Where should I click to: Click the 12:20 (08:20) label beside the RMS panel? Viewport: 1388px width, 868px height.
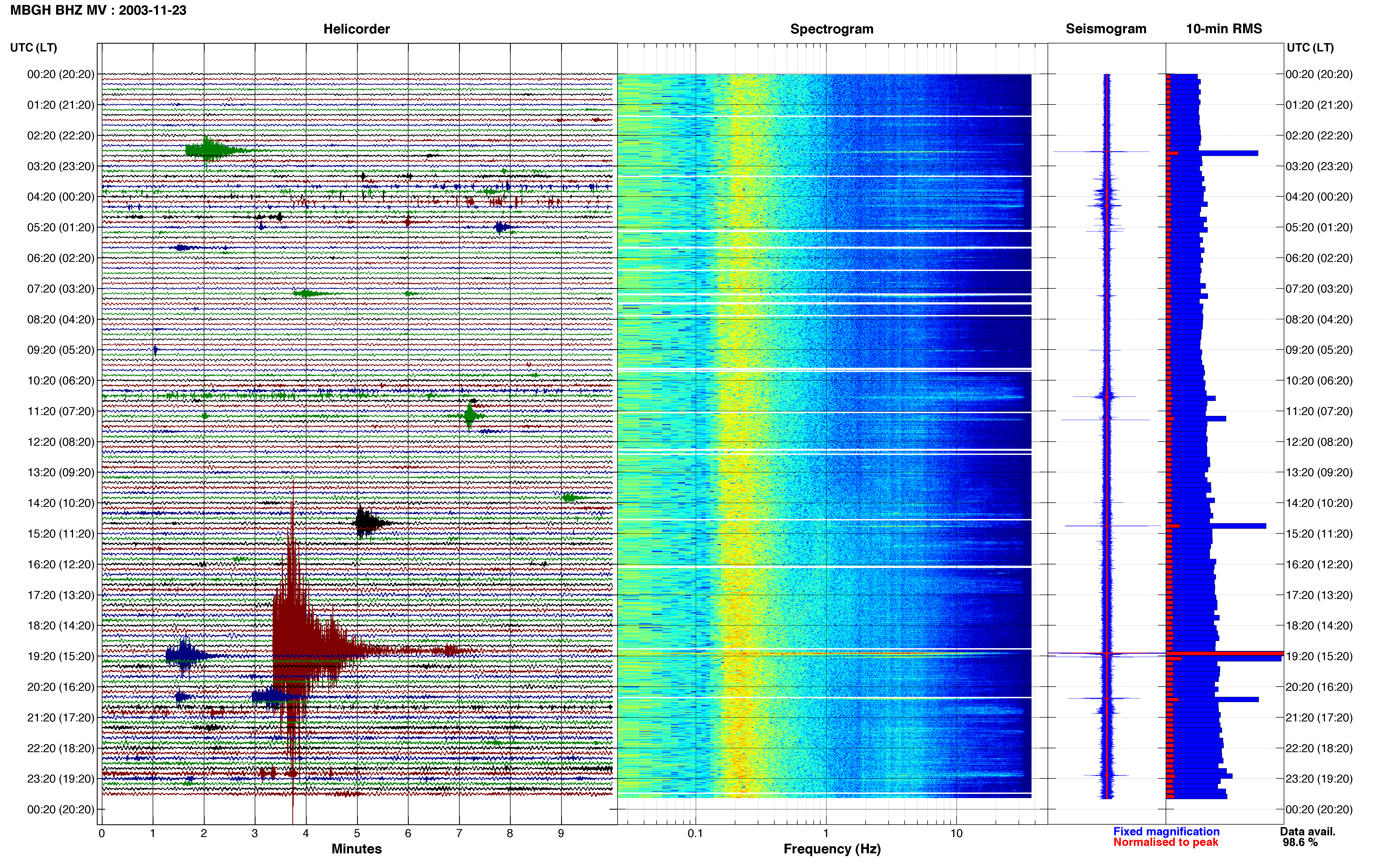pyautogui.click(x=1319, y=442)
